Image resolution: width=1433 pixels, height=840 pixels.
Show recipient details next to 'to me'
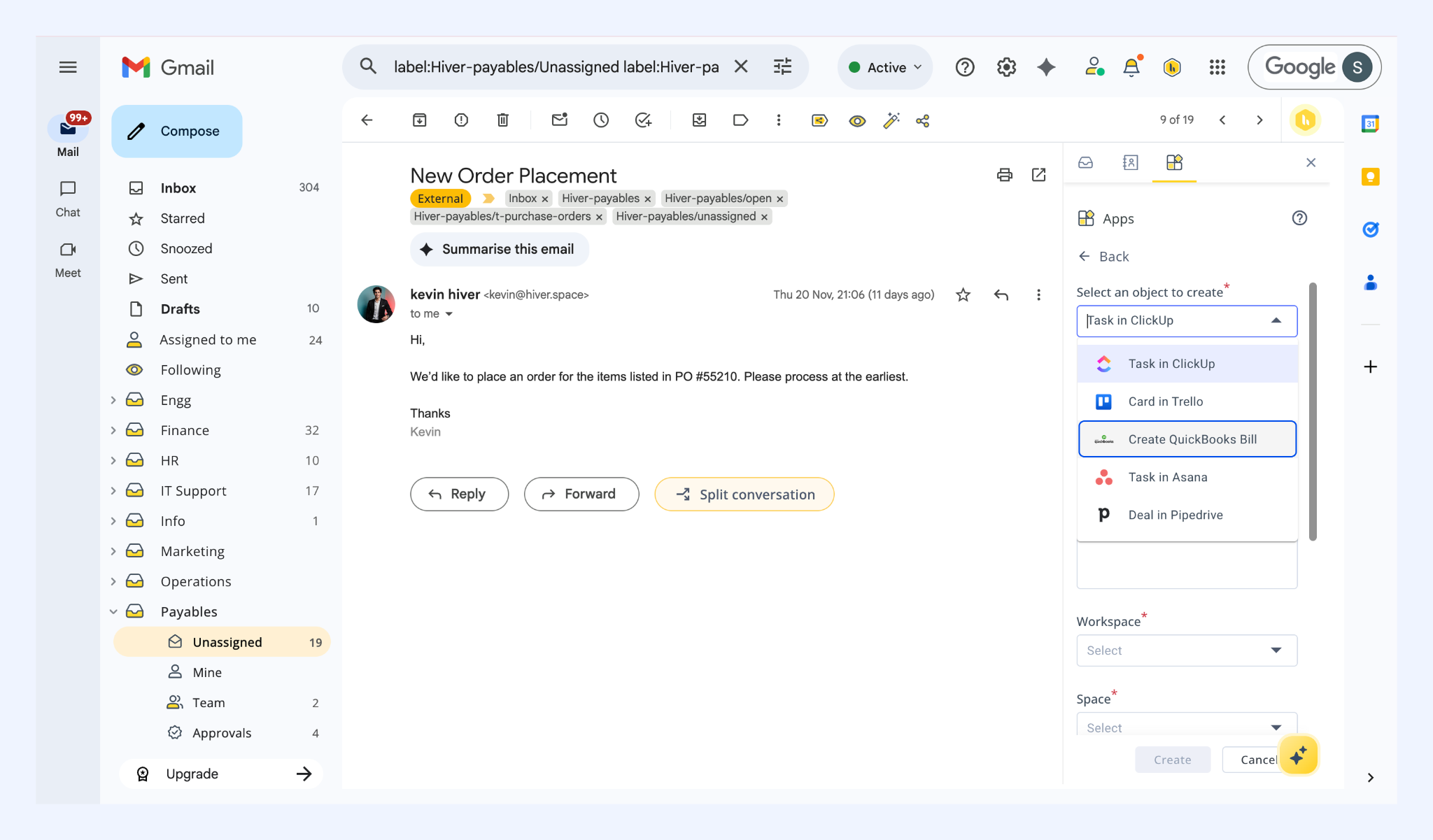449,314
